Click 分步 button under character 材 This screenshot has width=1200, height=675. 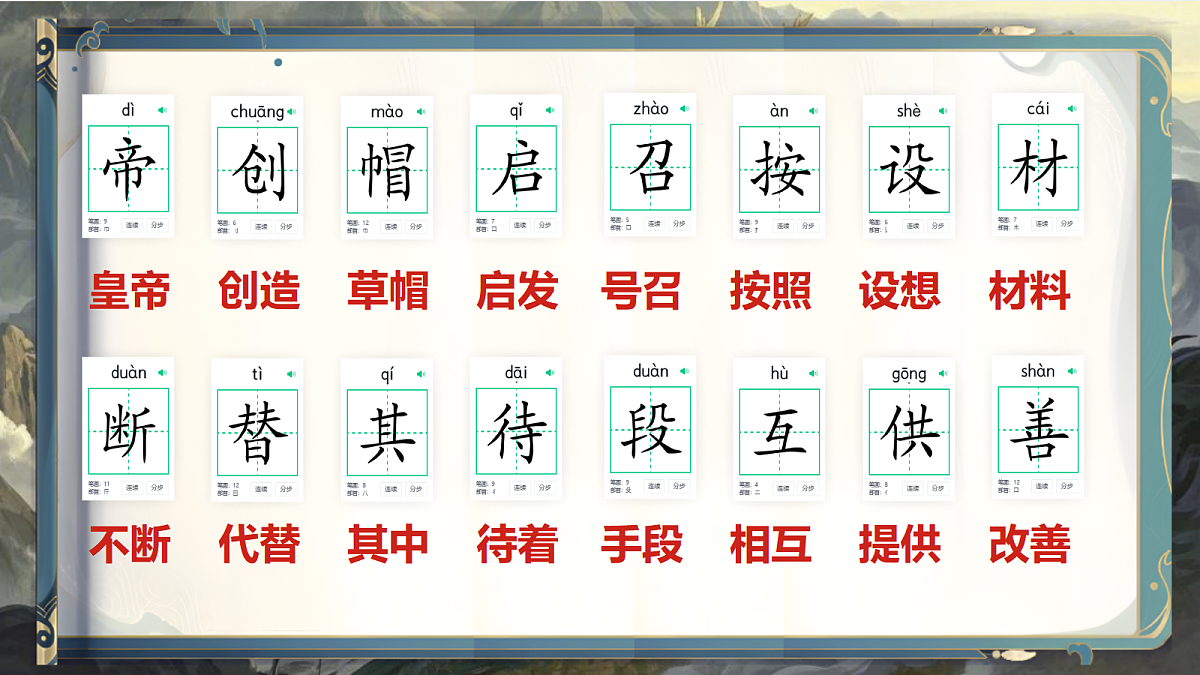click(x=1066, y=224)
